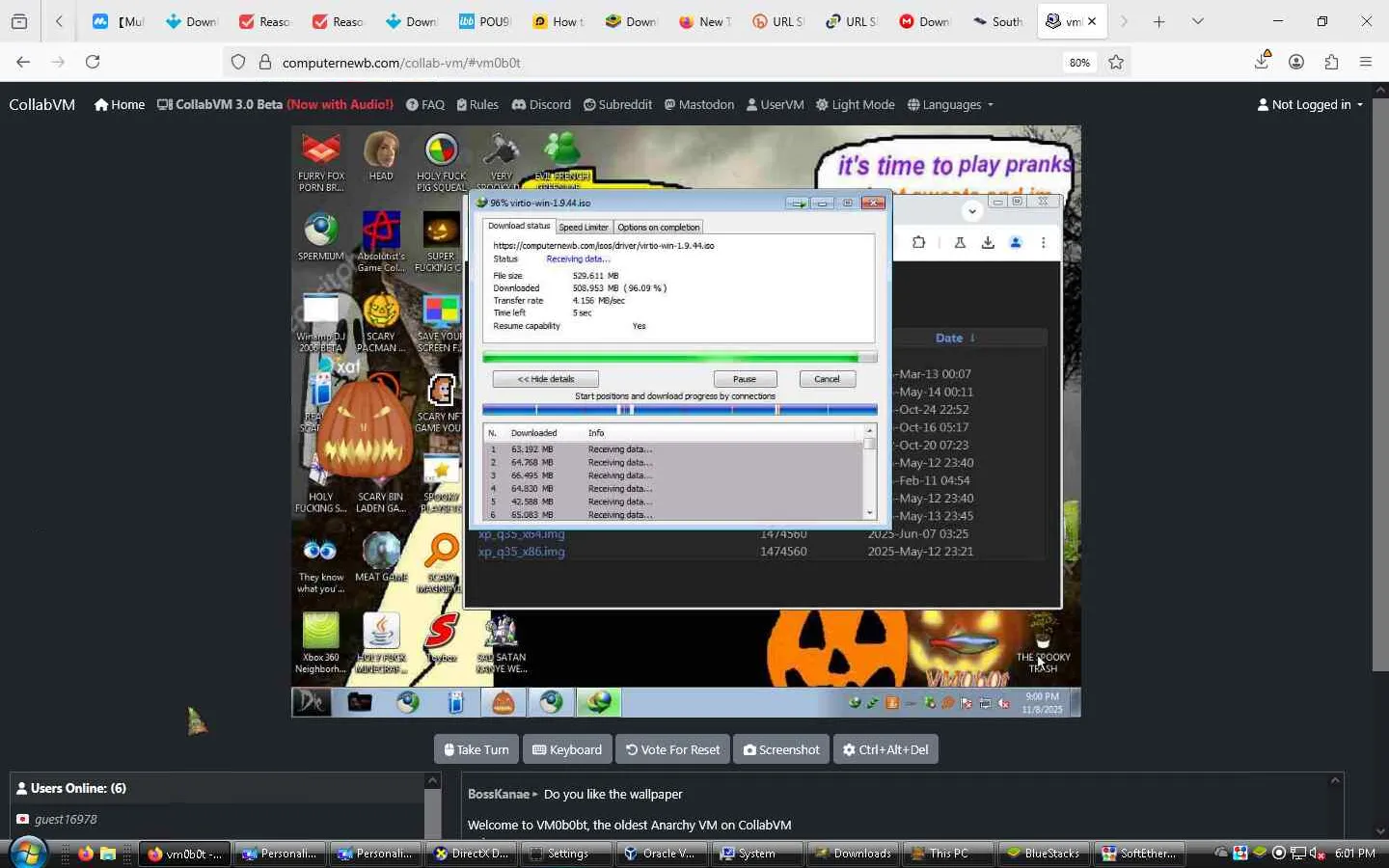Click the connections list scrollbar down arrow

tap(869, 513)
